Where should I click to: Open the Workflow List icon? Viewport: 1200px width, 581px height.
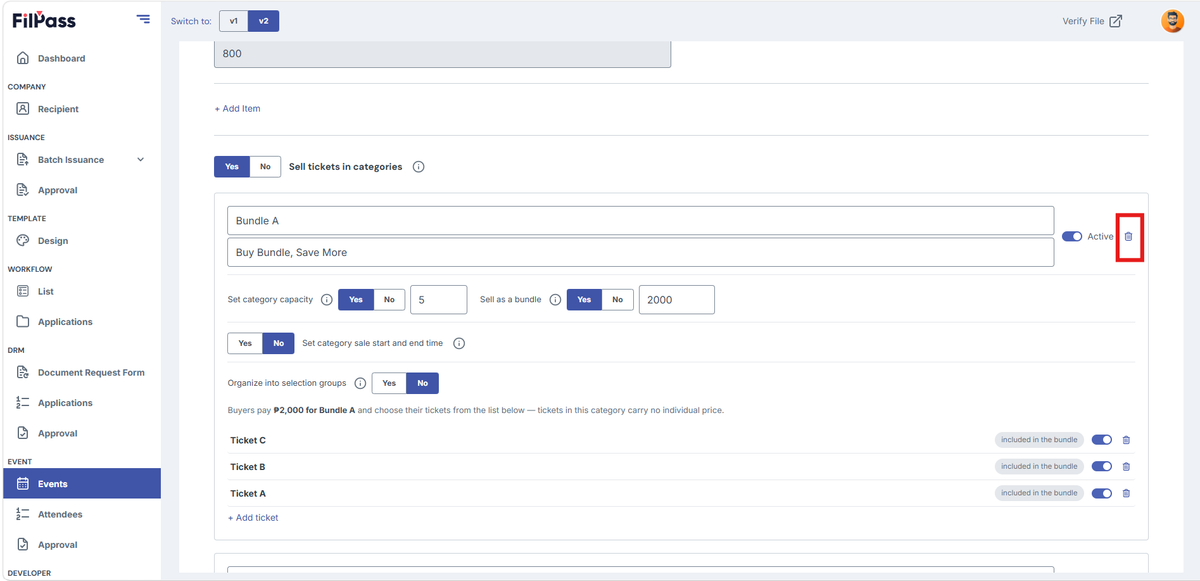coord(23,291)
